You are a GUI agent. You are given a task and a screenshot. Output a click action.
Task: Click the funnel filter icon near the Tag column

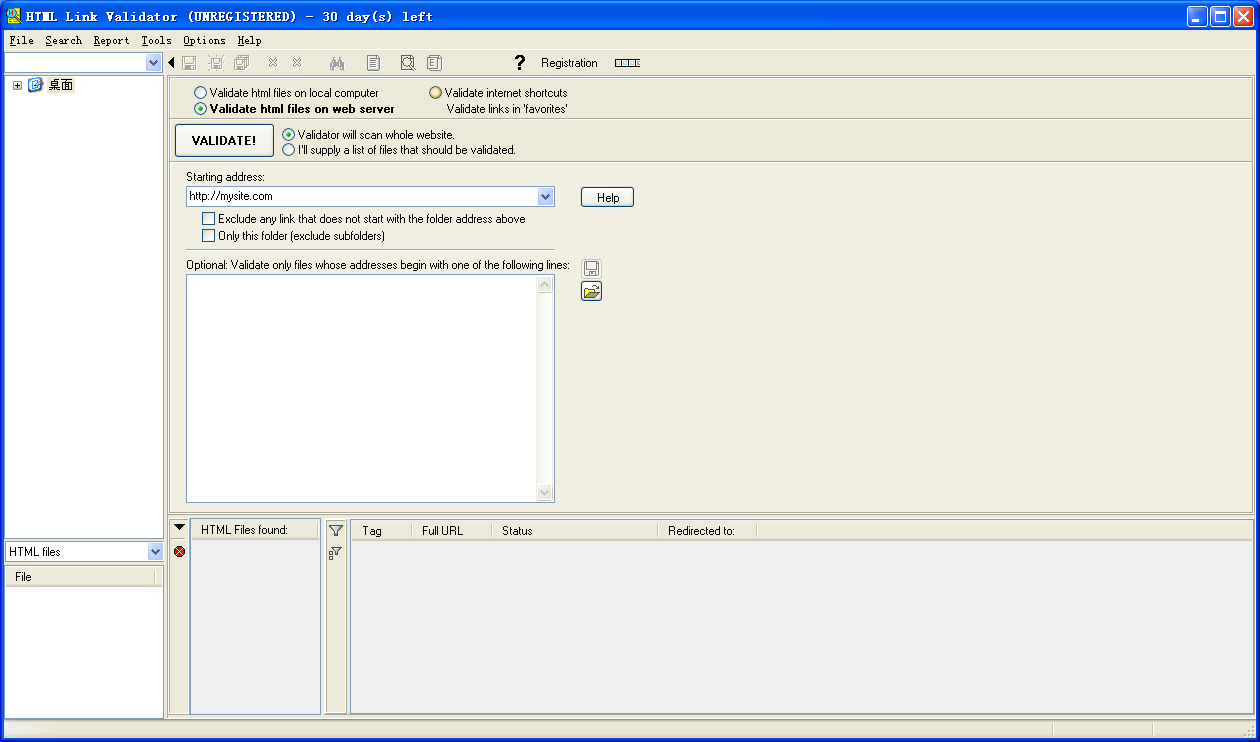tap(336, 530)
